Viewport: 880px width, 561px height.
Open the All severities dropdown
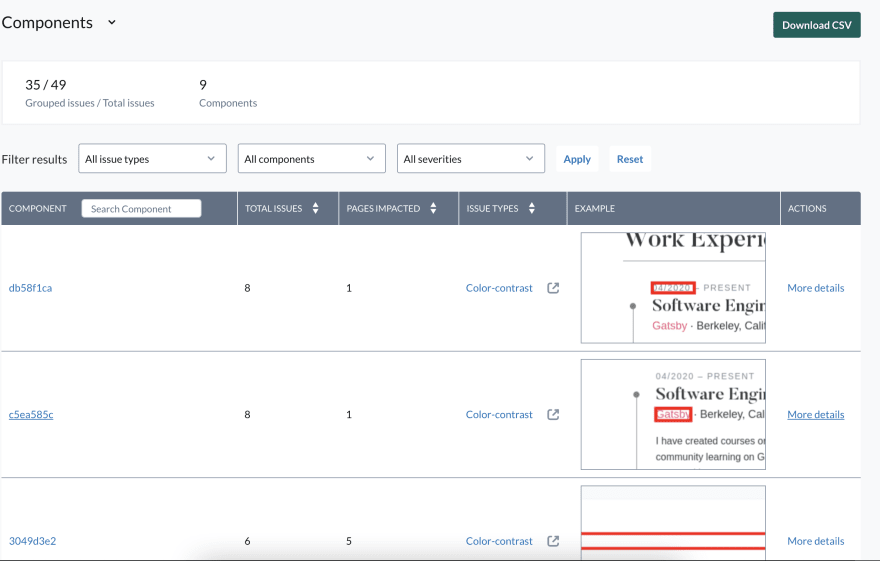point(471,159)
